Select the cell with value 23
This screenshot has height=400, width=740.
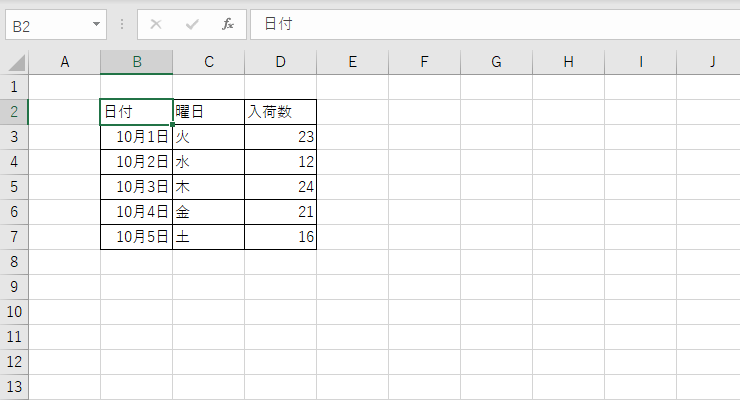[x=280, y=137]
